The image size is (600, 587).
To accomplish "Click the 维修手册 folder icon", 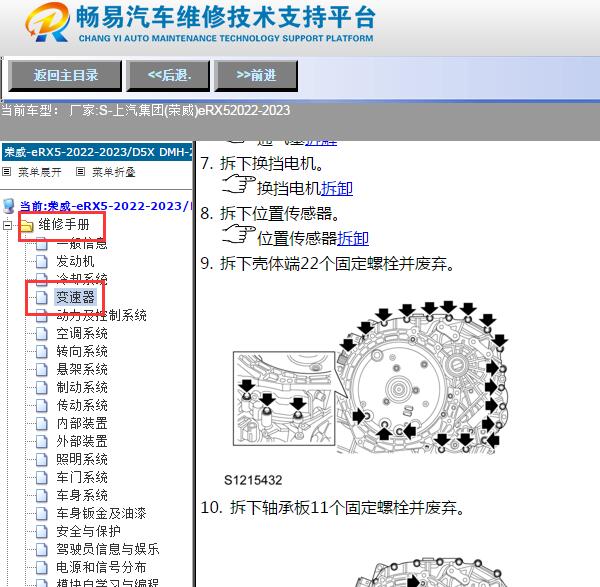I will pyautogui.click(x=27, y=225).
